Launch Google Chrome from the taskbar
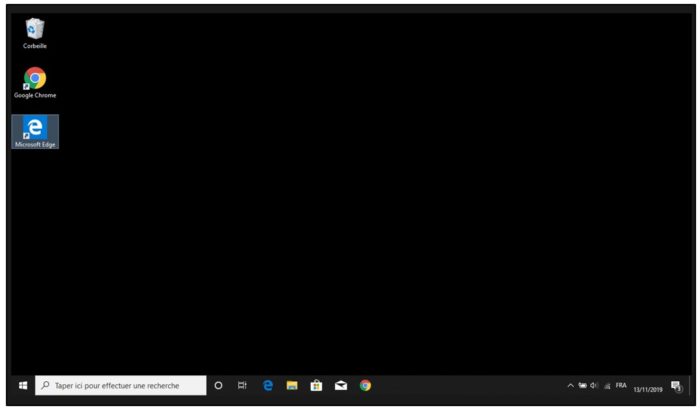This screenshot has height=412, width=700. click(x=365, y=385)
